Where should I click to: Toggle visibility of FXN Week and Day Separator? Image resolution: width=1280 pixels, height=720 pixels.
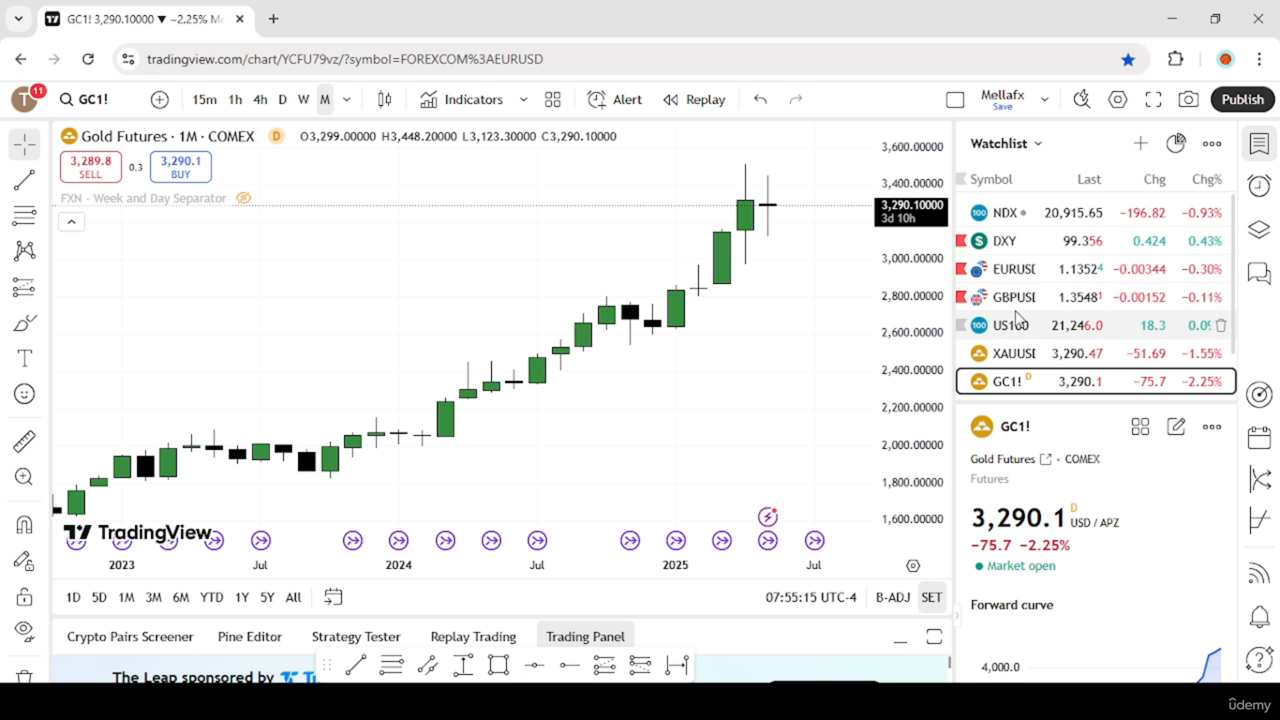243,198
